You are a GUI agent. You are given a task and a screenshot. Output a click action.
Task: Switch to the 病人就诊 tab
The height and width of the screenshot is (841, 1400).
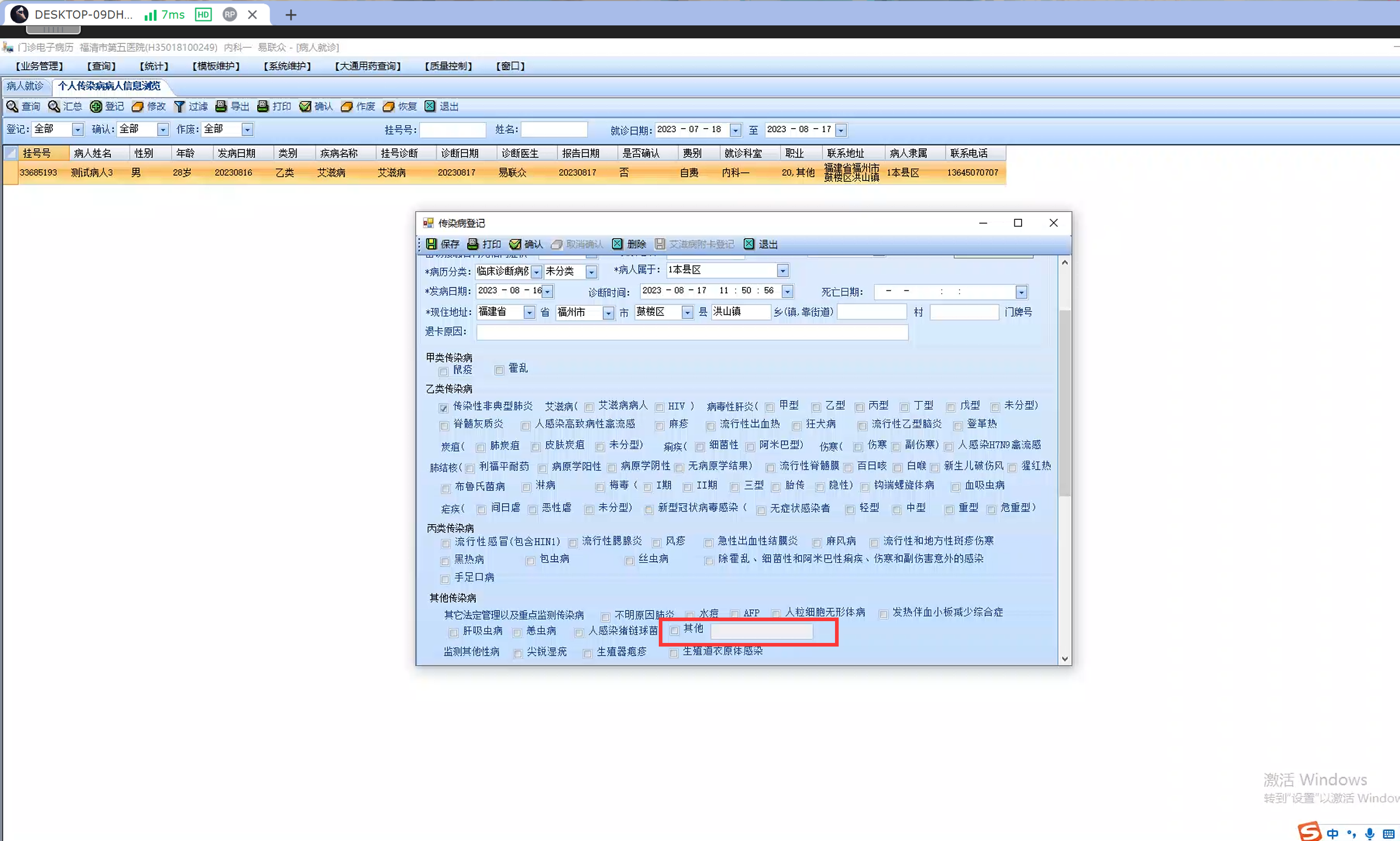tap(25, 86)
